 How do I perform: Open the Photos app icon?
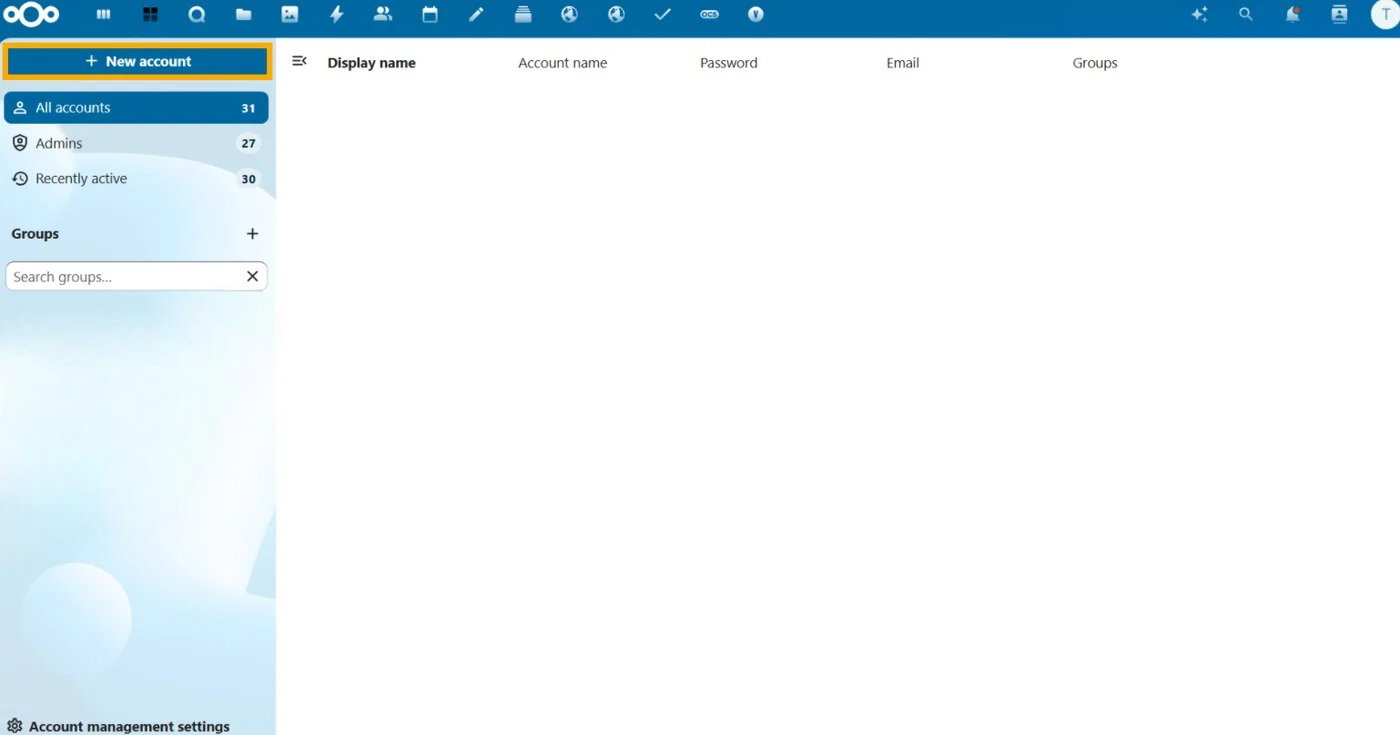click(290, 15)
